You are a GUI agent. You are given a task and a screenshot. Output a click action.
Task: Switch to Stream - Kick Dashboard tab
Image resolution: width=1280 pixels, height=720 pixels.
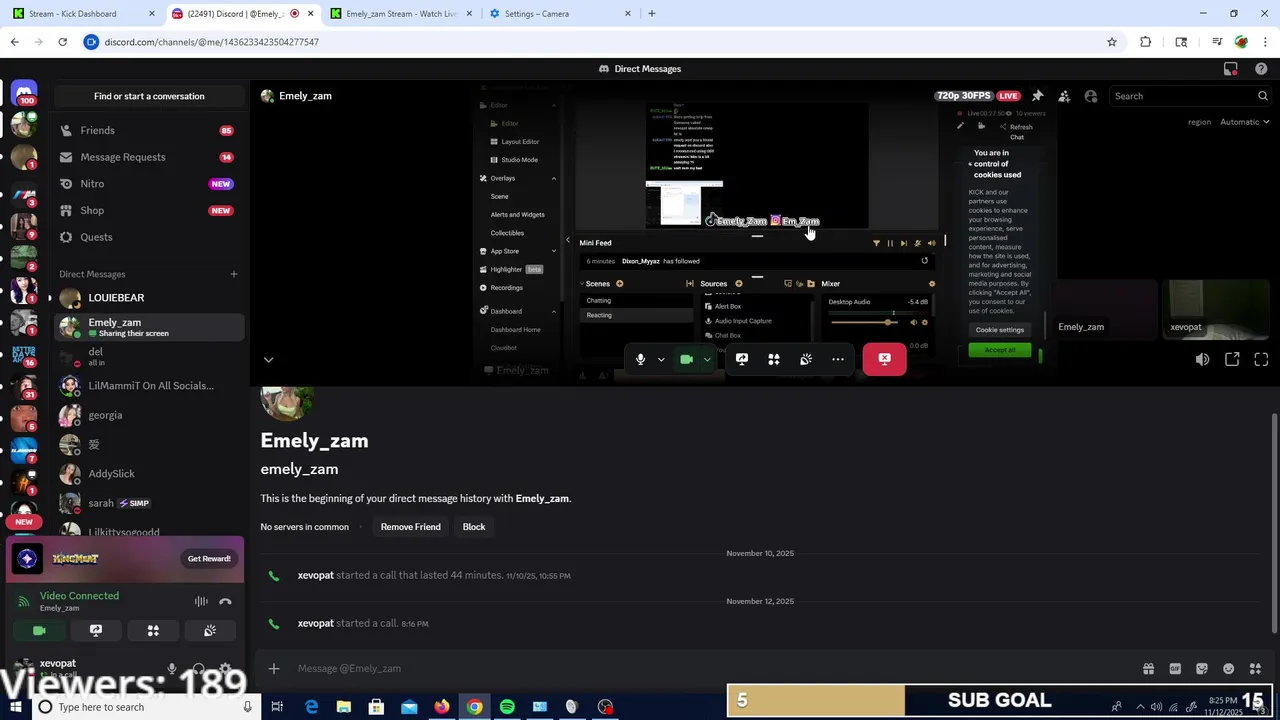(x=84, y=14)
